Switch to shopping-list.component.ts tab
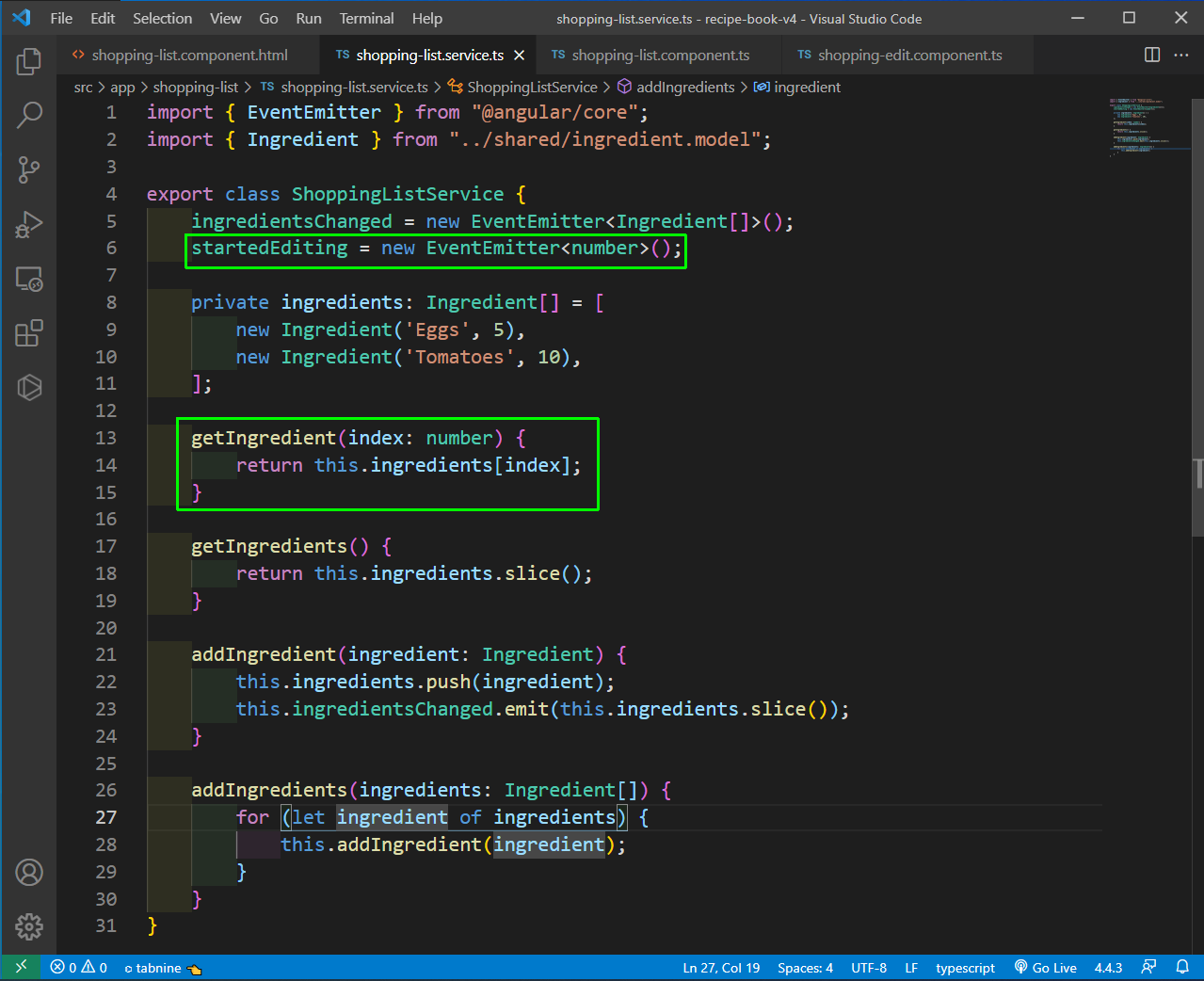 pos(659,55)
